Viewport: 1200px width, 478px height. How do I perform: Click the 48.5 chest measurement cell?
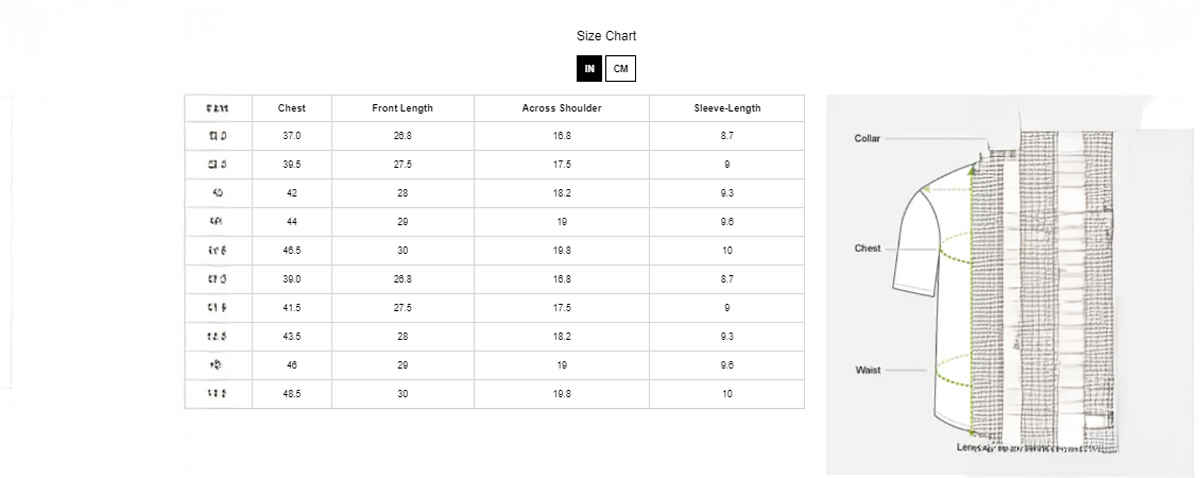[x=291, y=394]
